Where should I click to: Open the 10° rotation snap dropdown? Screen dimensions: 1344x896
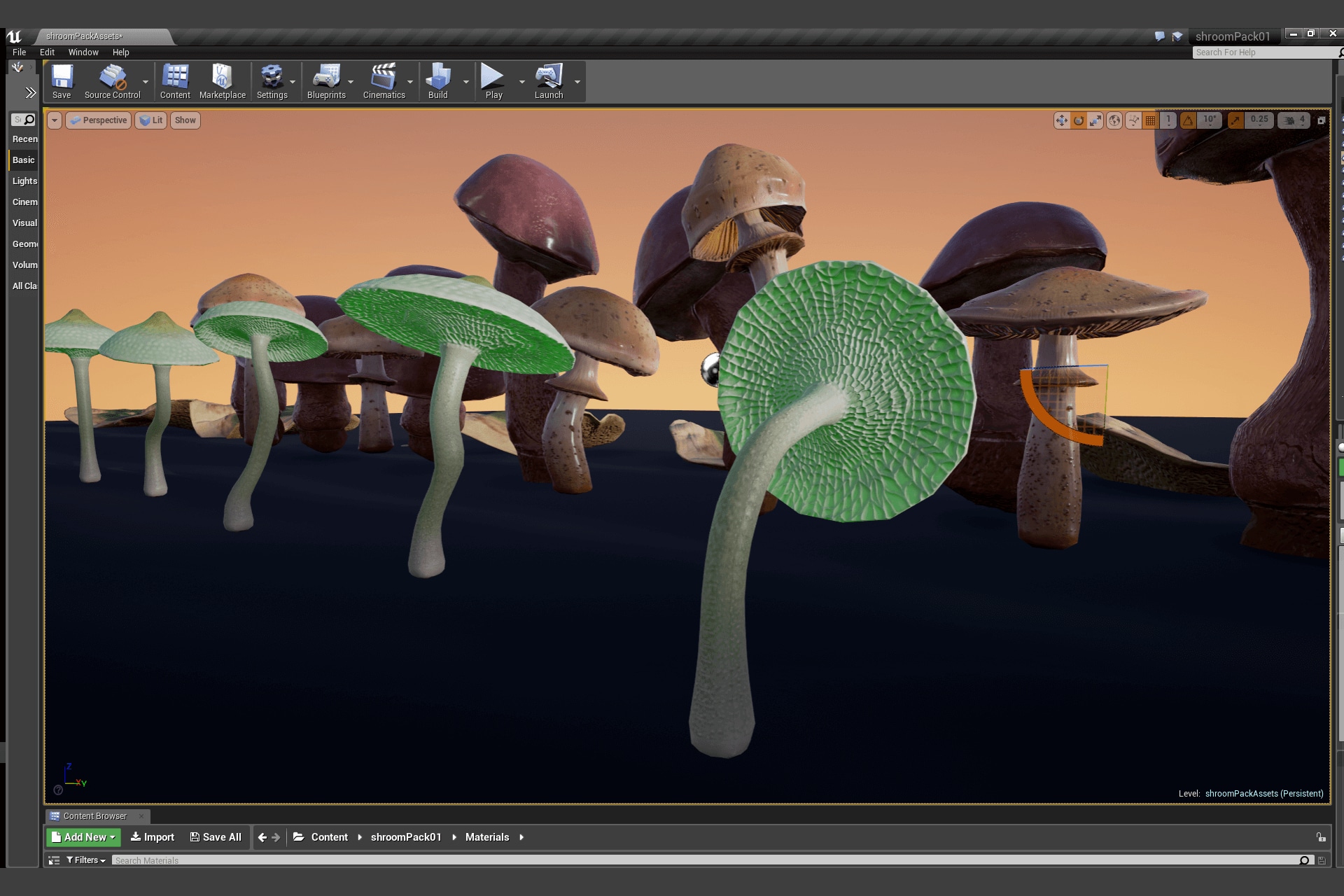1210,120
